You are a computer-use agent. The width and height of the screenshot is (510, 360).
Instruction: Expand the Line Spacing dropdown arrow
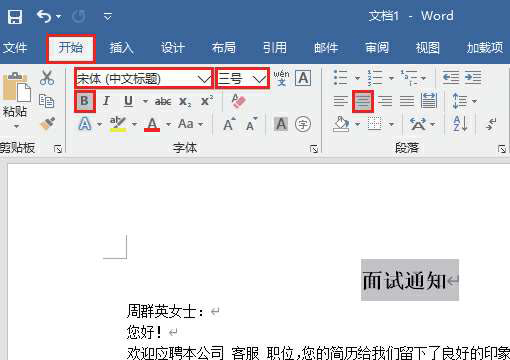(x=474, y=101)
